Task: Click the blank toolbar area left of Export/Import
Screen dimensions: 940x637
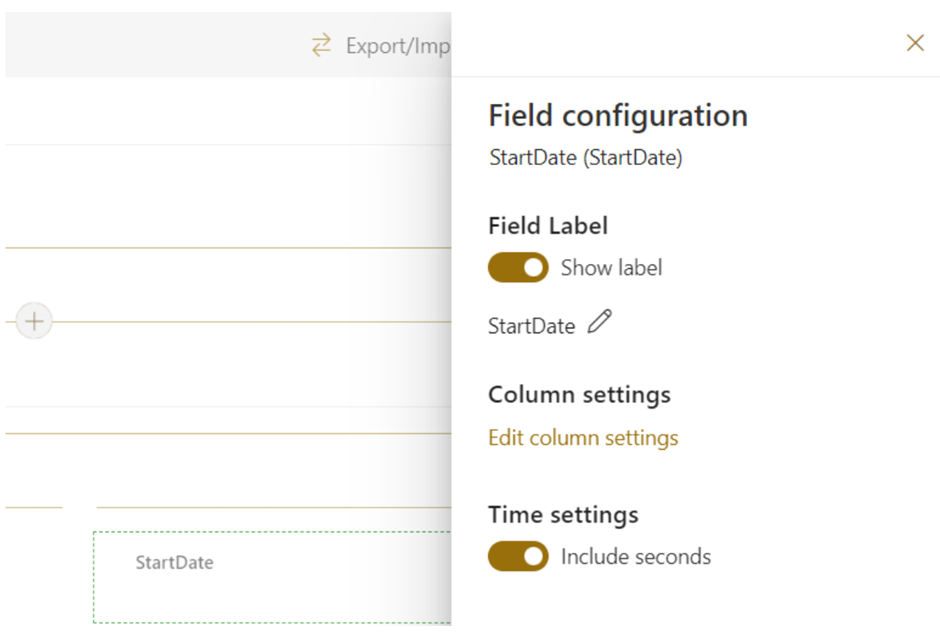Action: click(150, 46)
